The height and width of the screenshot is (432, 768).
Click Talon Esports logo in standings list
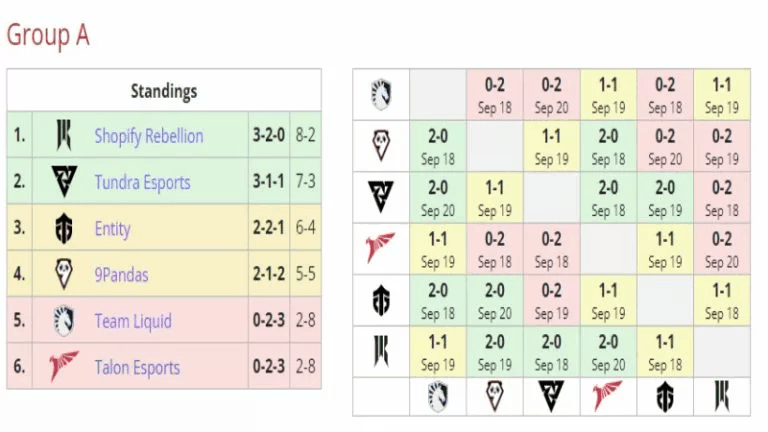[64, 367]
